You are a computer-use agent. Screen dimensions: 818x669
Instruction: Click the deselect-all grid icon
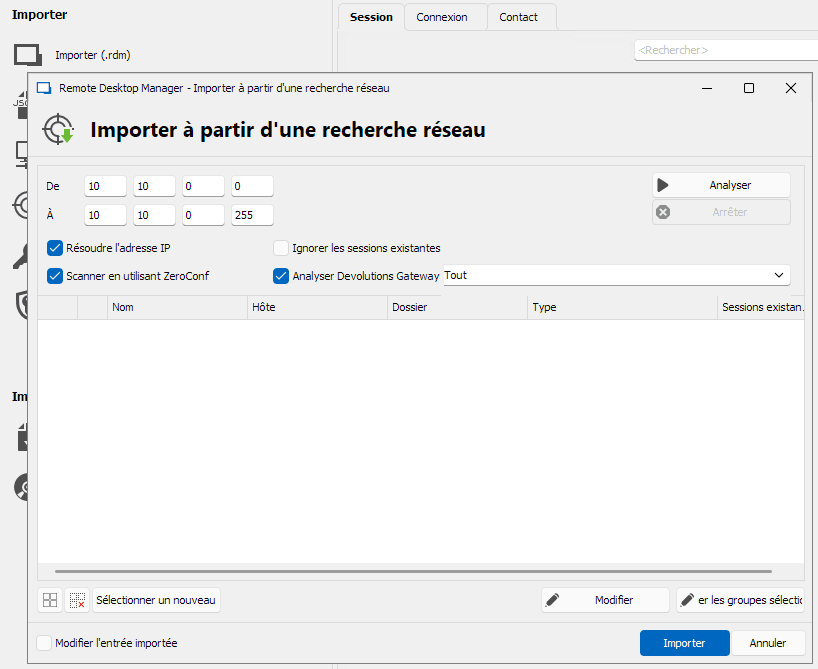pyautogui.click(x=77, y=600)
